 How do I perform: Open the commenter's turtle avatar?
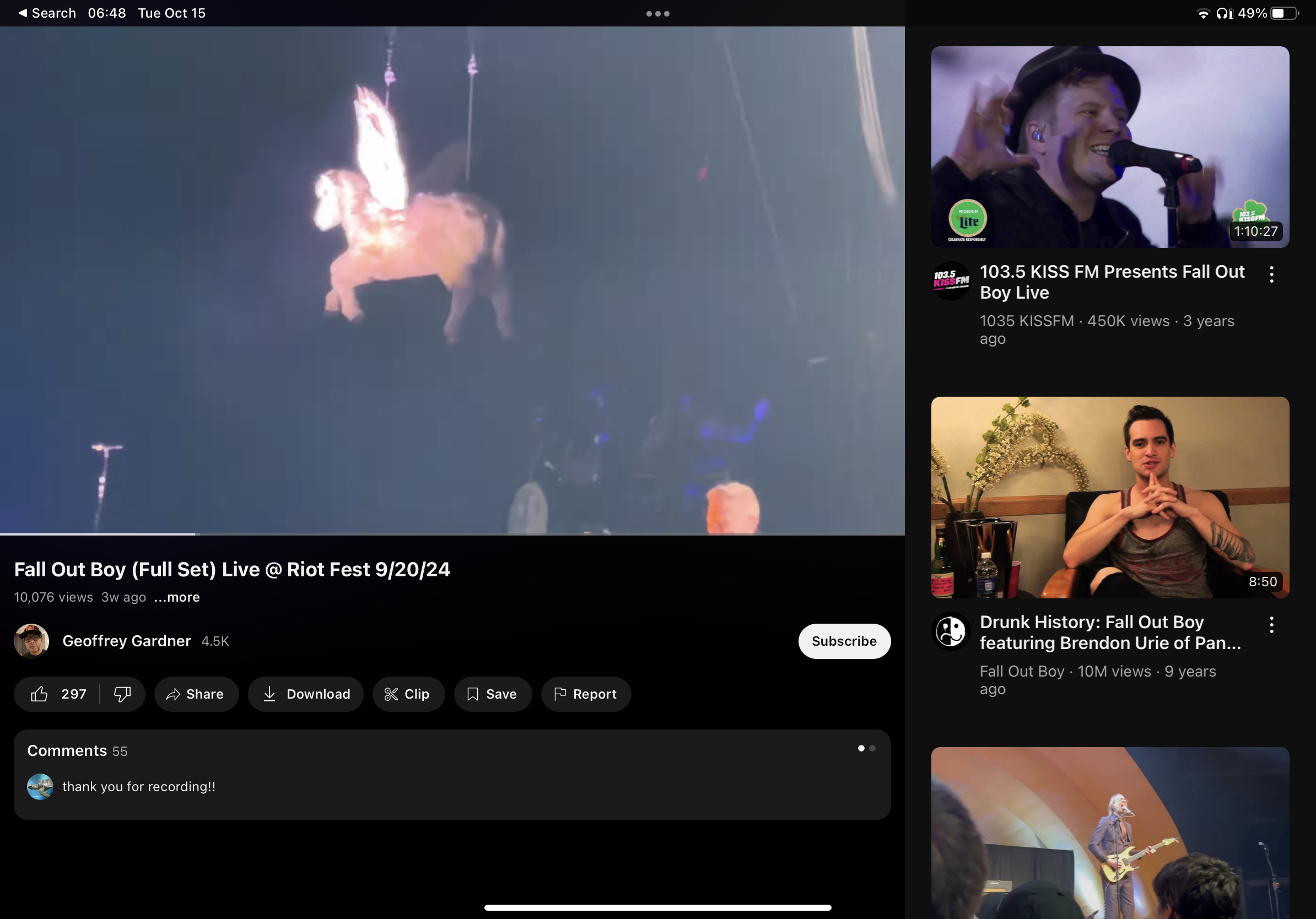(40, 787)
